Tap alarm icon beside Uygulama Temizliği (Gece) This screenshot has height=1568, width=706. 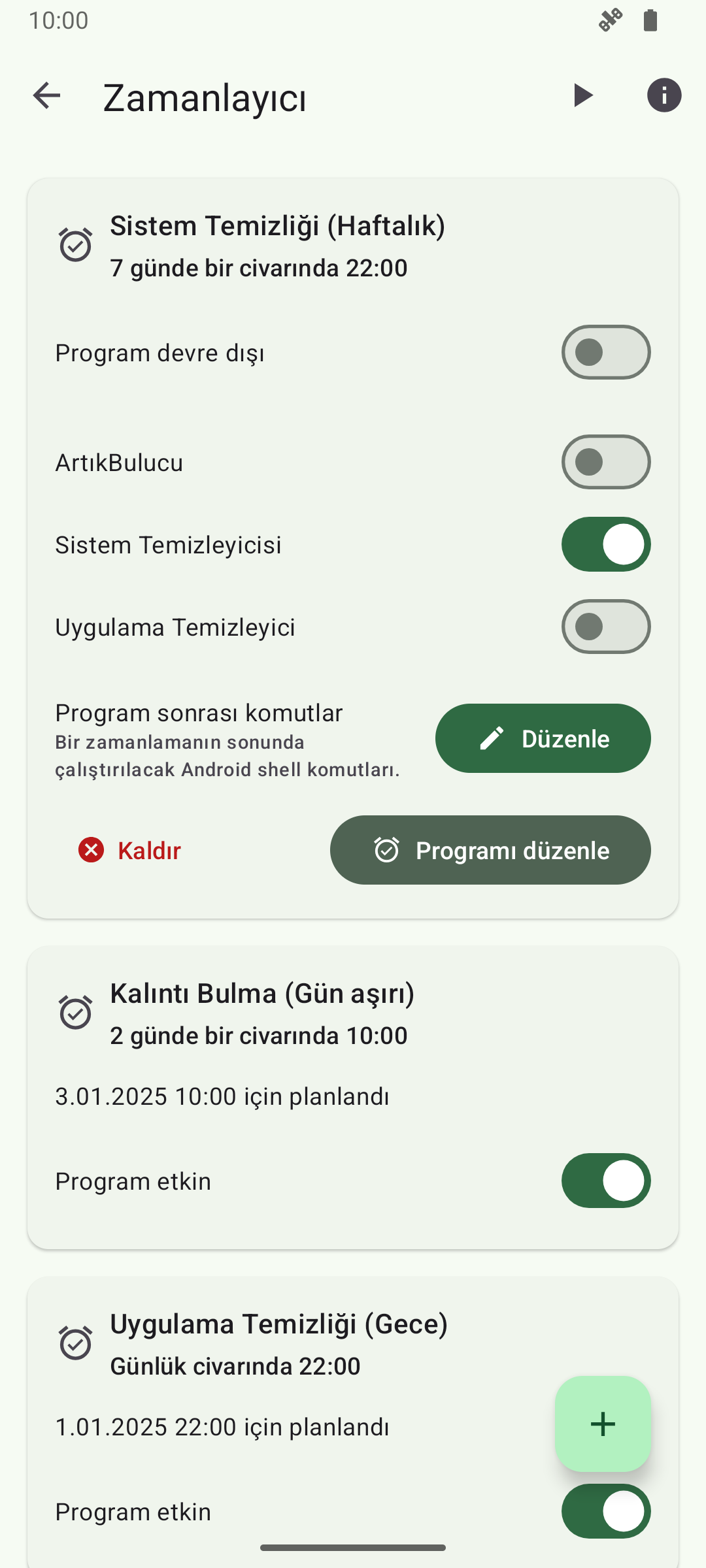tap(76, 1343)
